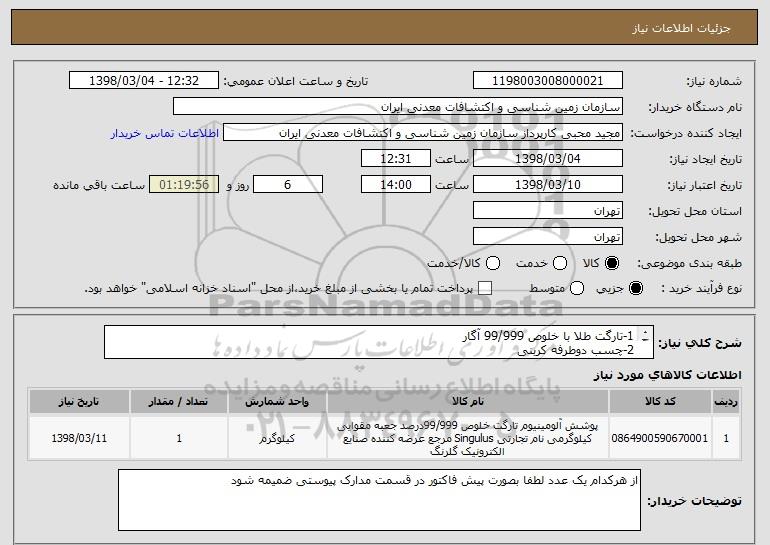Click the validity date field 1398/03/10
This screenshot has height=545, width=770.
[x=548, y=185]
